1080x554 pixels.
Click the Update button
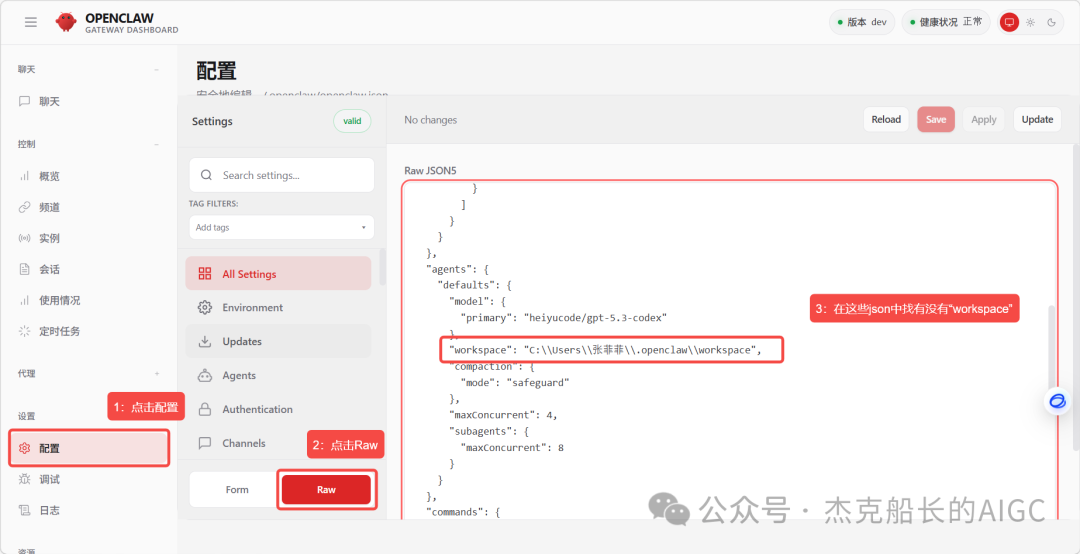1037,119
